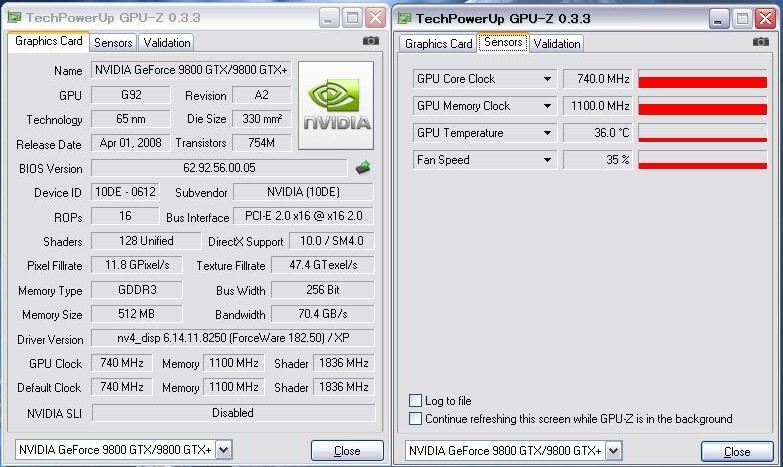Expand GPU selector dropdown in Sensors window
This screenshot has height=467, width=783.
tap(614, 451)
